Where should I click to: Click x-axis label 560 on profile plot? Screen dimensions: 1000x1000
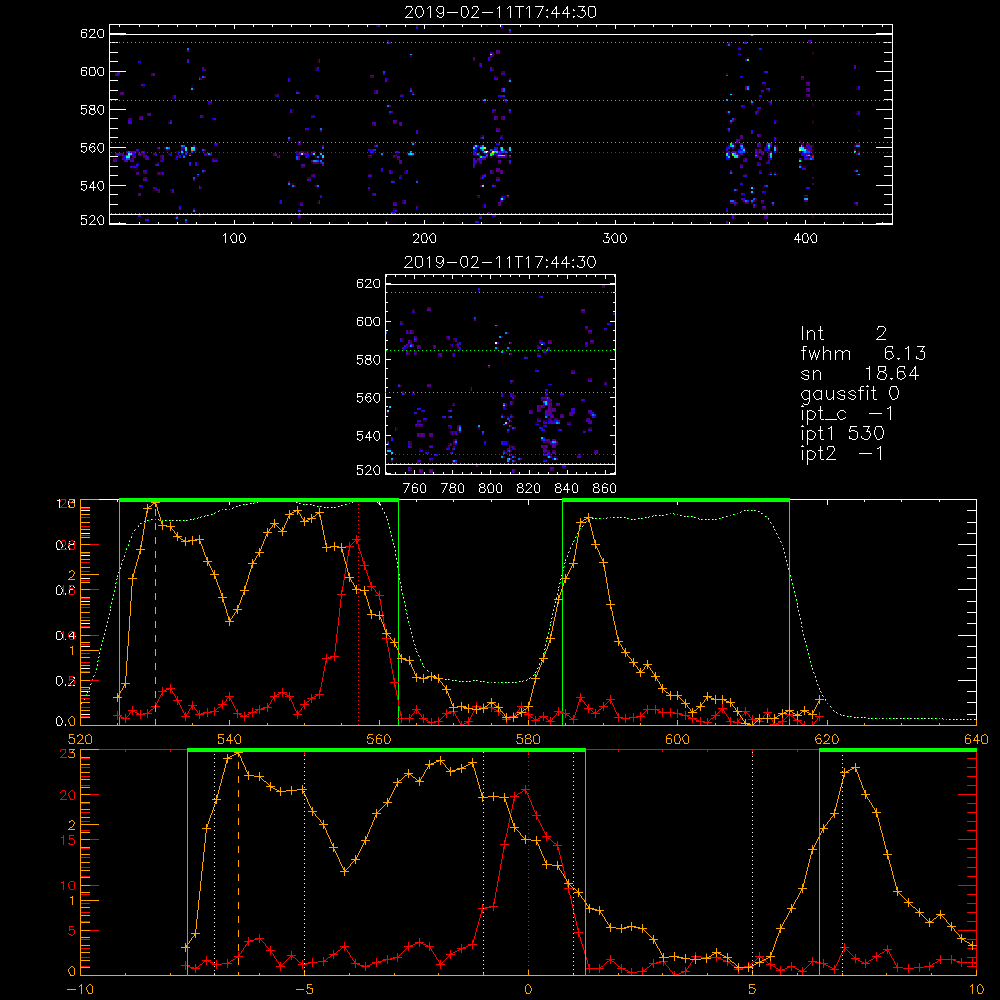(379, 739)
